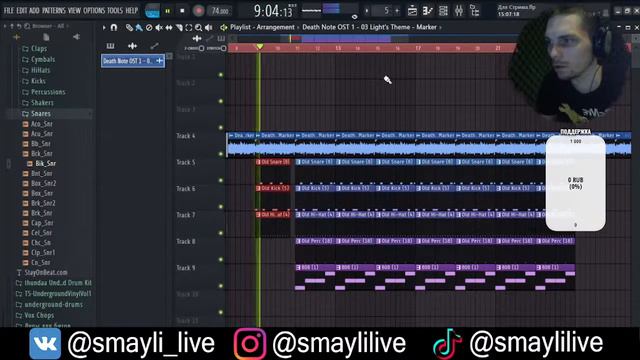The height and width of the screenshot is (360, 640).
Task: Show audio clips in the picker panel
Action: tap(132, 46)
